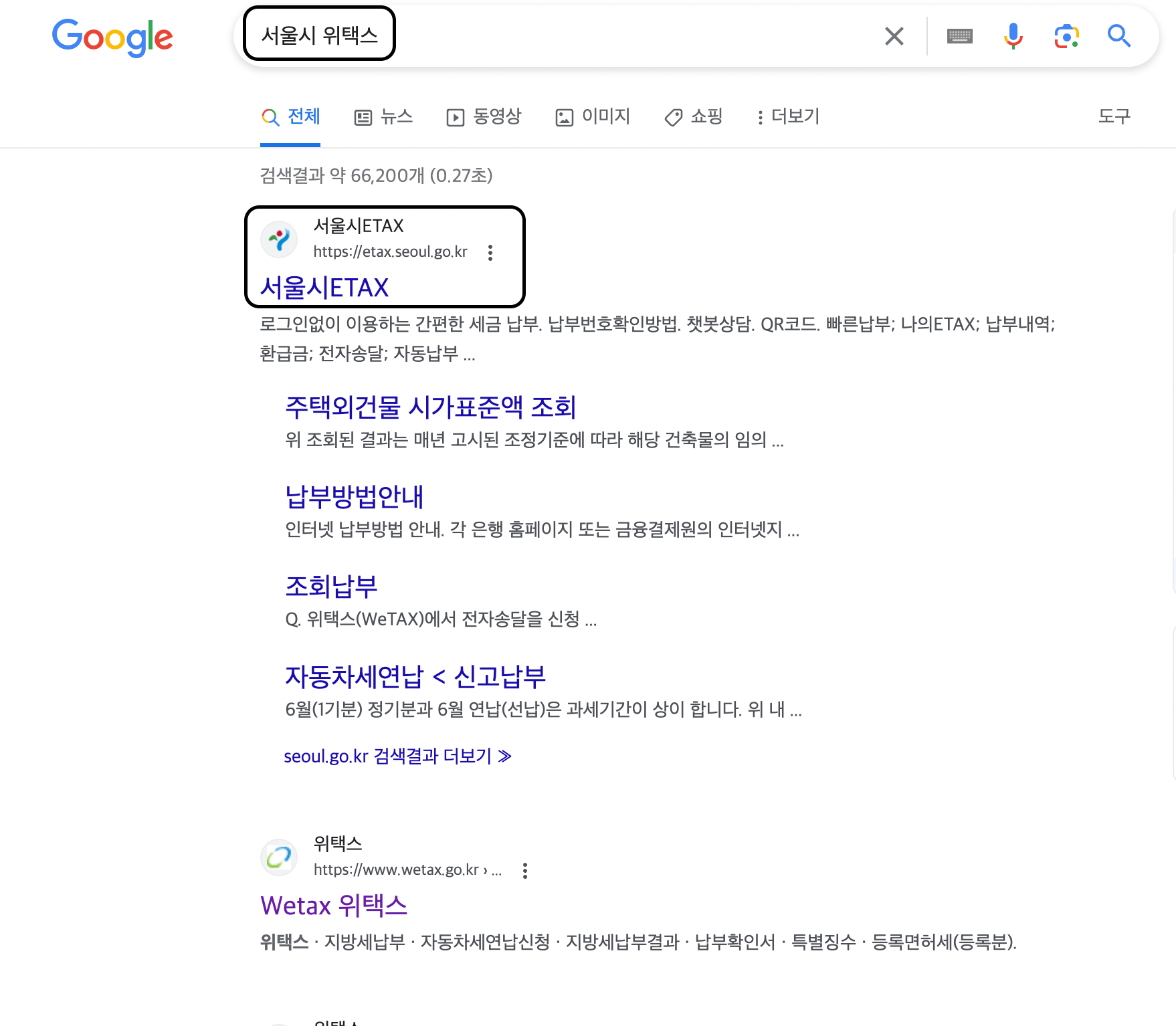Click the search input containing 서울시 위택스
Screen dimensions: 1176x1026
click(x=562, y=36)
